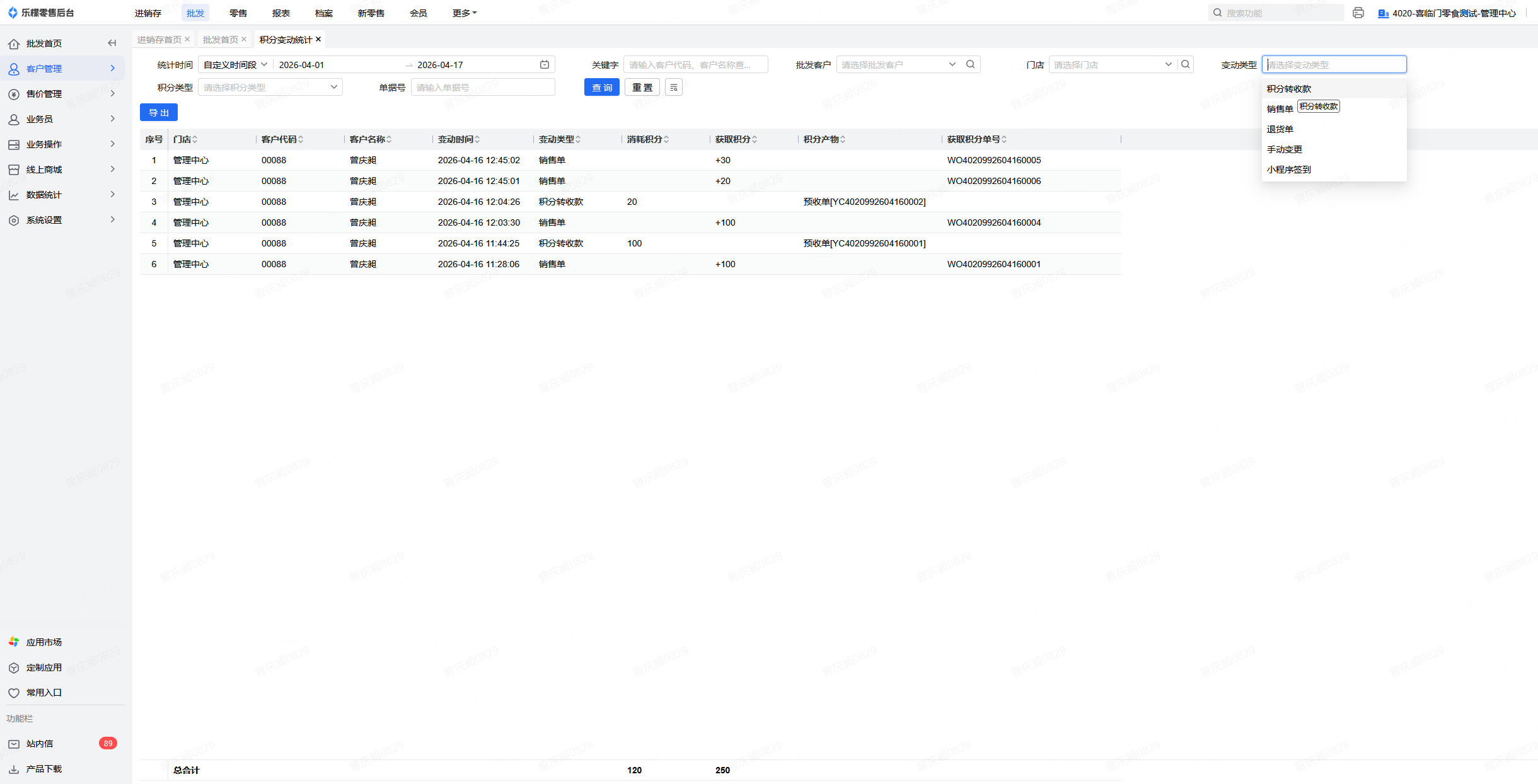Click the 单据号 input field

(482, 88)
